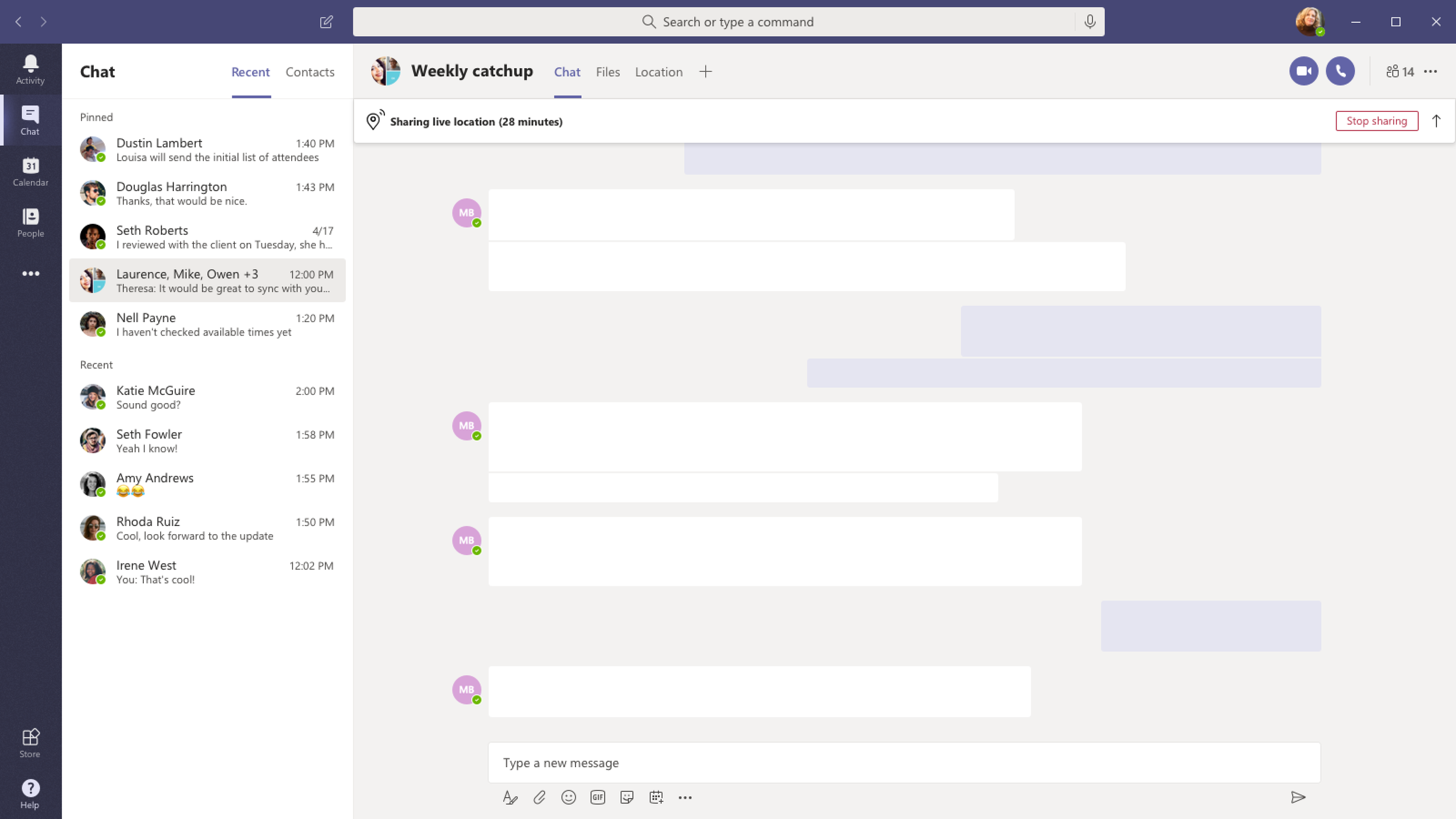This screenshot has width=1456, height=819.
Task: Add a new tab with the plus button
Action: 705,71
